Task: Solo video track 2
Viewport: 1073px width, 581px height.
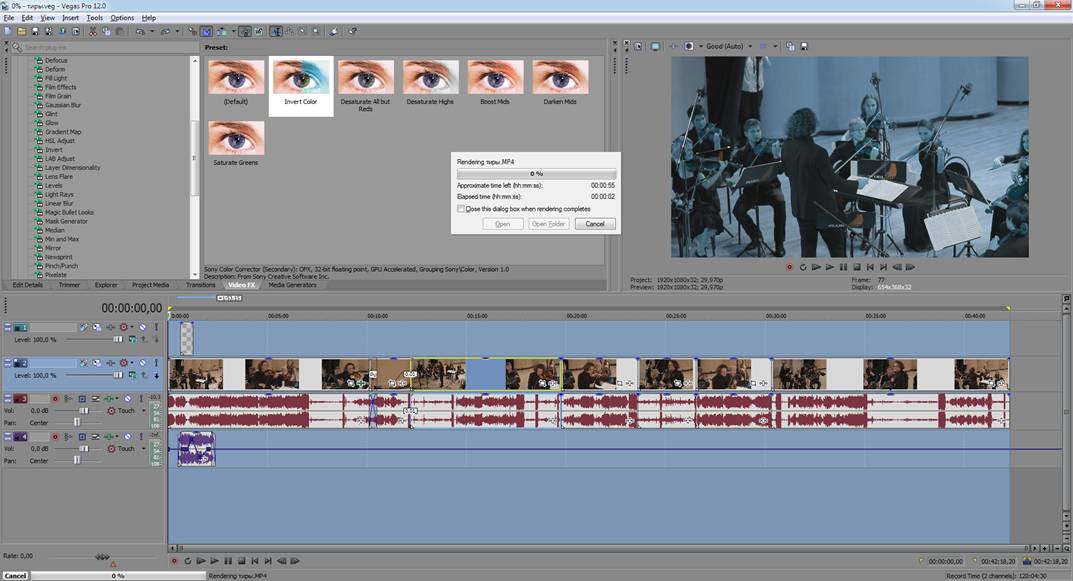Action: [x=156, y=363]
